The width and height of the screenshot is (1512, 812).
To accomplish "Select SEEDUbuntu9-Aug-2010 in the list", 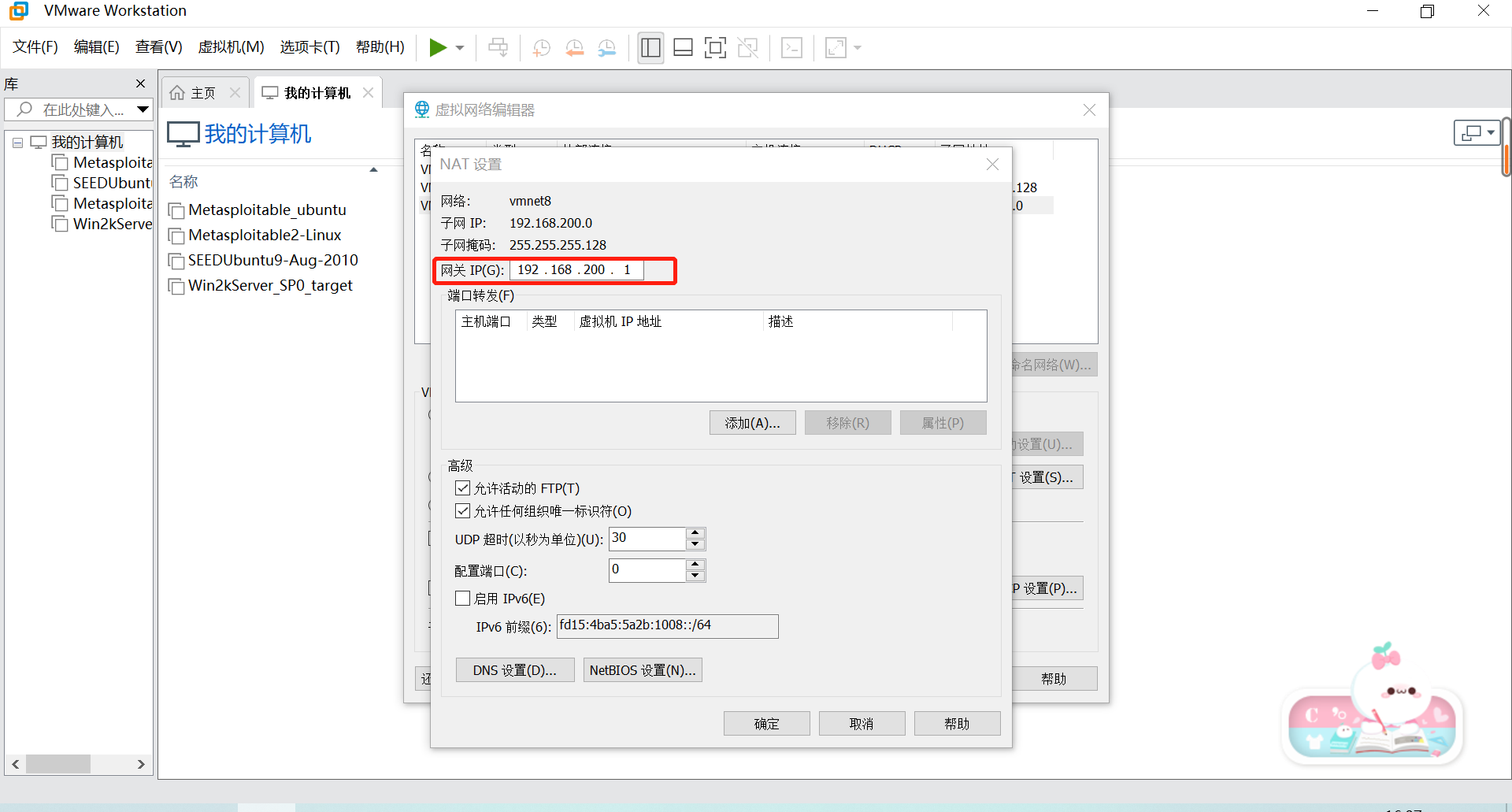I will click(x=264, y=261).
